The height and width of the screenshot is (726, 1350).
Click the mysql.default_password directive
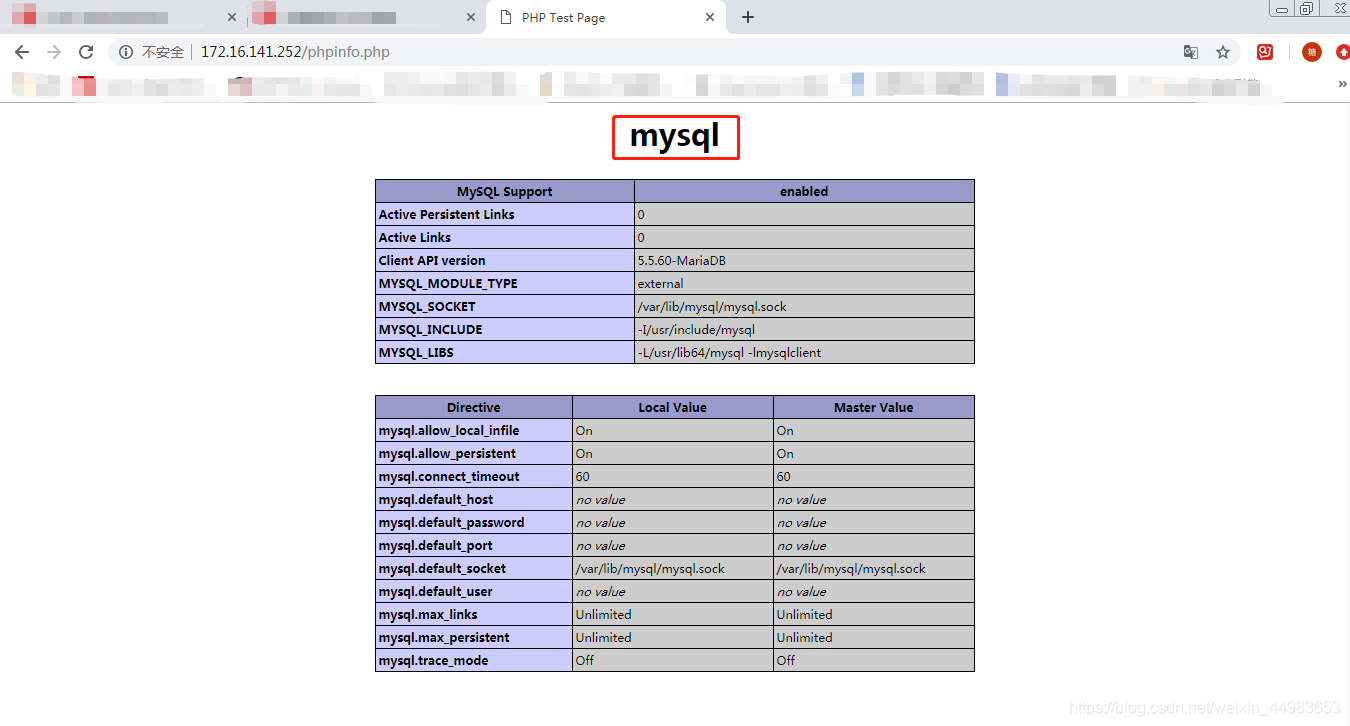point(452,522)
